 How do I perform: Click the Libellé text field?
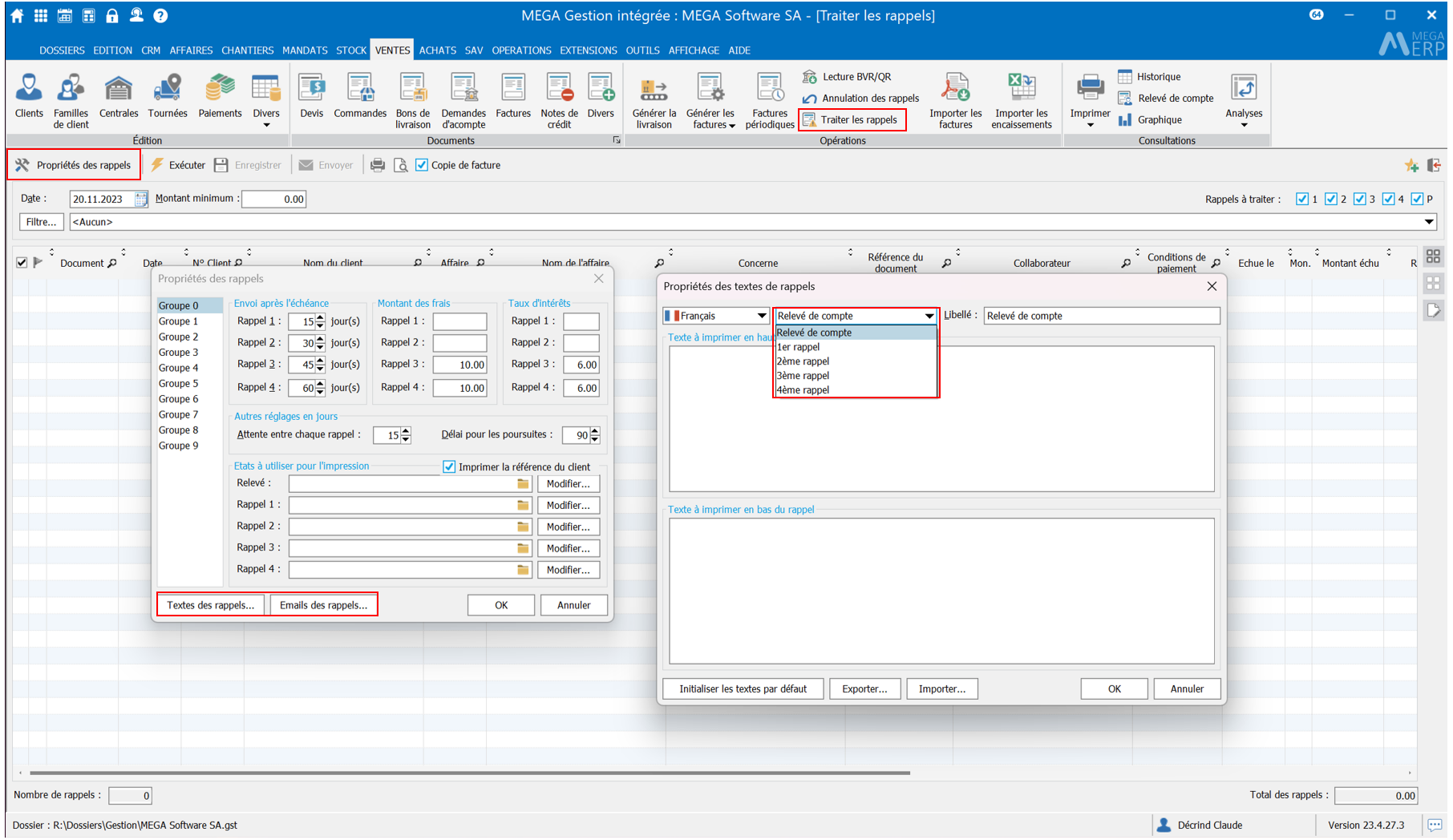pos(1102,316)
